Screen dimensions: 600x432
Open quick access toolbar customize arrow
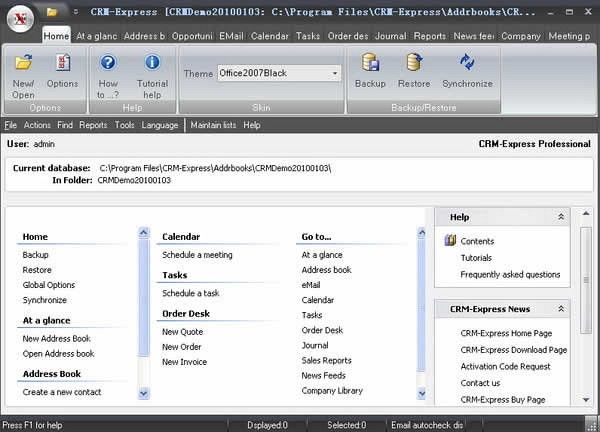point(76,12)
